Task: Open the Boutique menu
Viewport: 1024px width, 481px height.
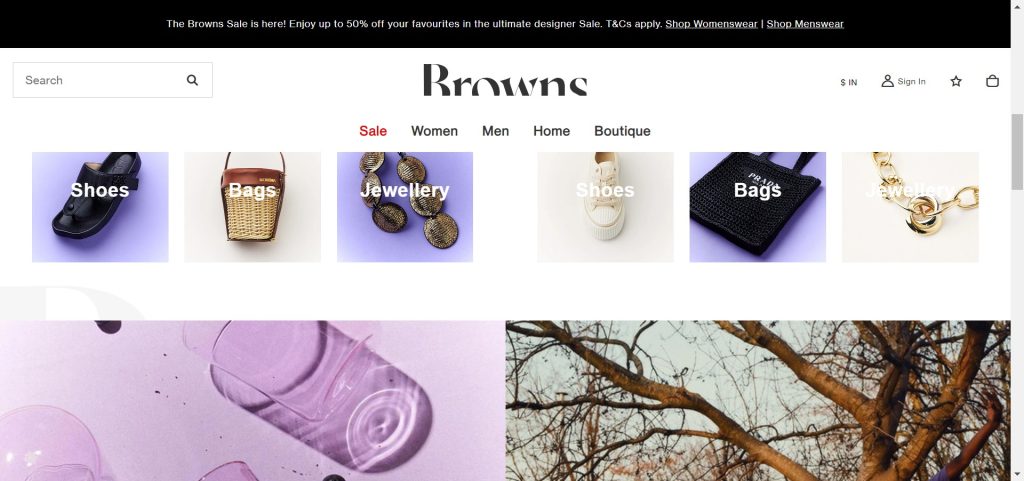Action: (622, 131)
